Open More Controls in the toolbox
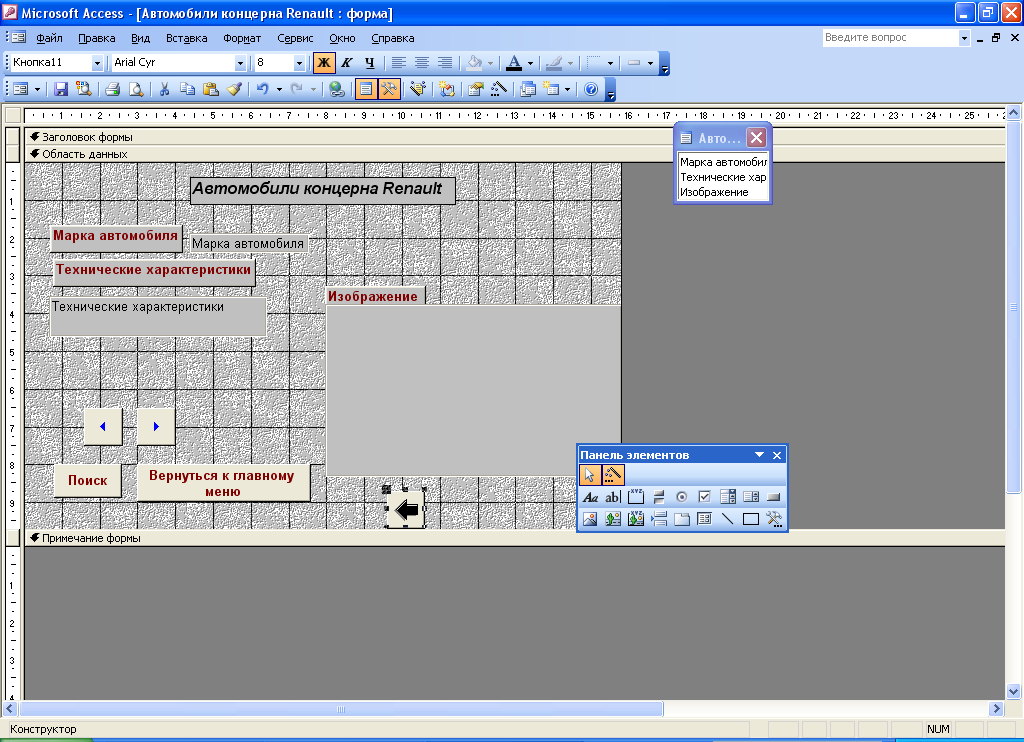The width and height of the screenshot is (1024, 742). pos(774,519)
